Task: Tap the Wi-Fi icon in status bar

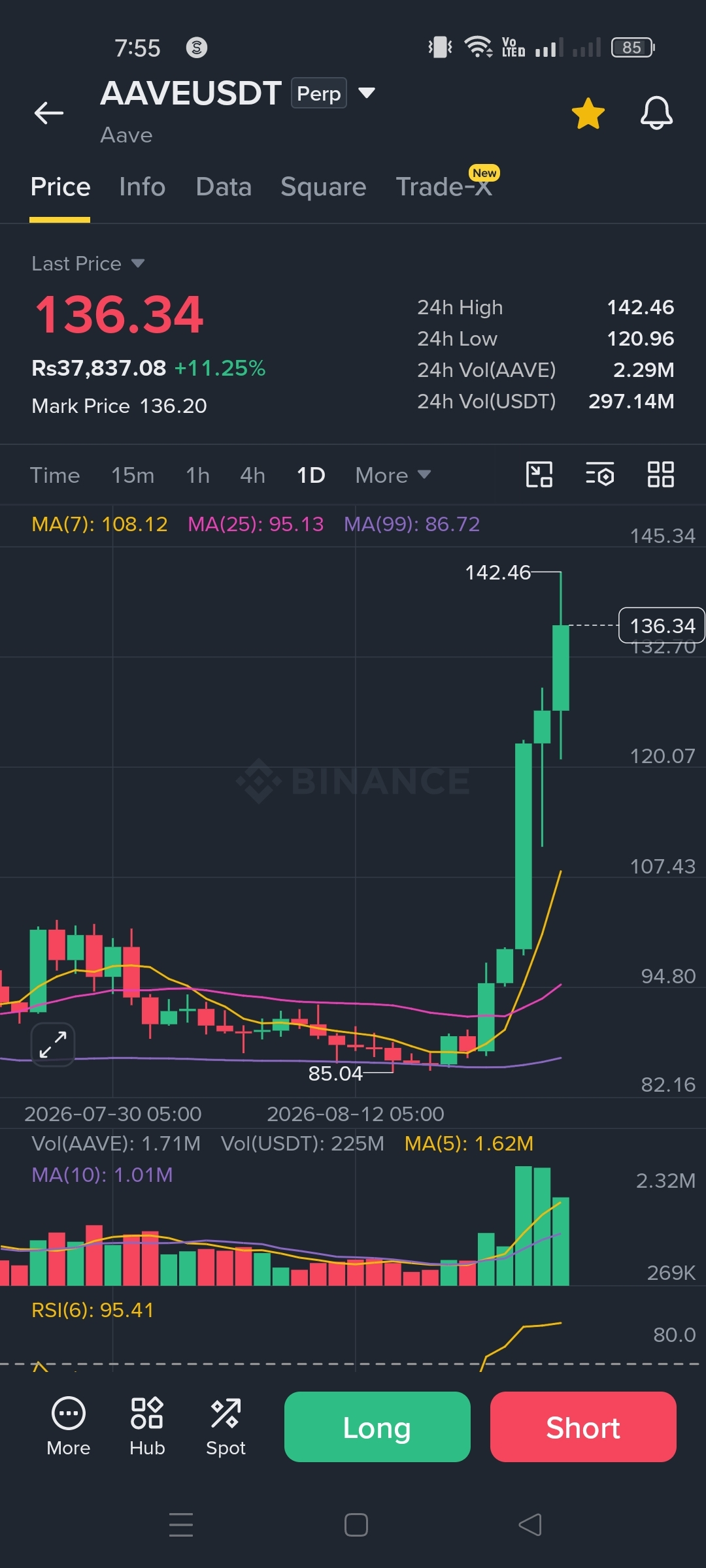Action: coord(479,47)
